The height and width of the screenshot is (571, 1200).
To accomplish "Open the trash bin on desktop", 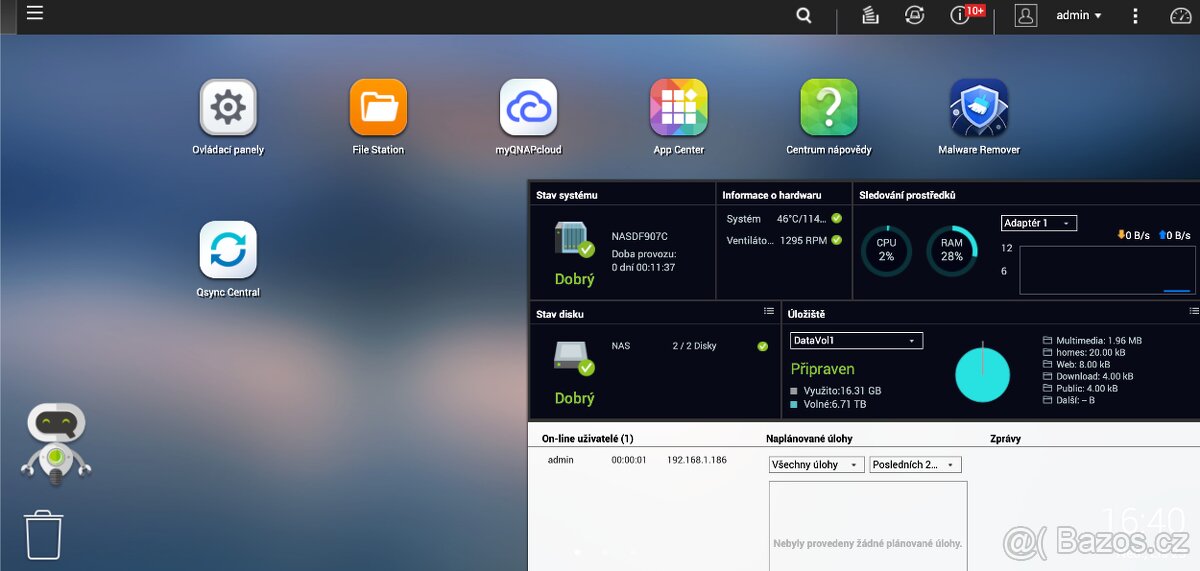I will pyautogui.click(x=44, y=534).
